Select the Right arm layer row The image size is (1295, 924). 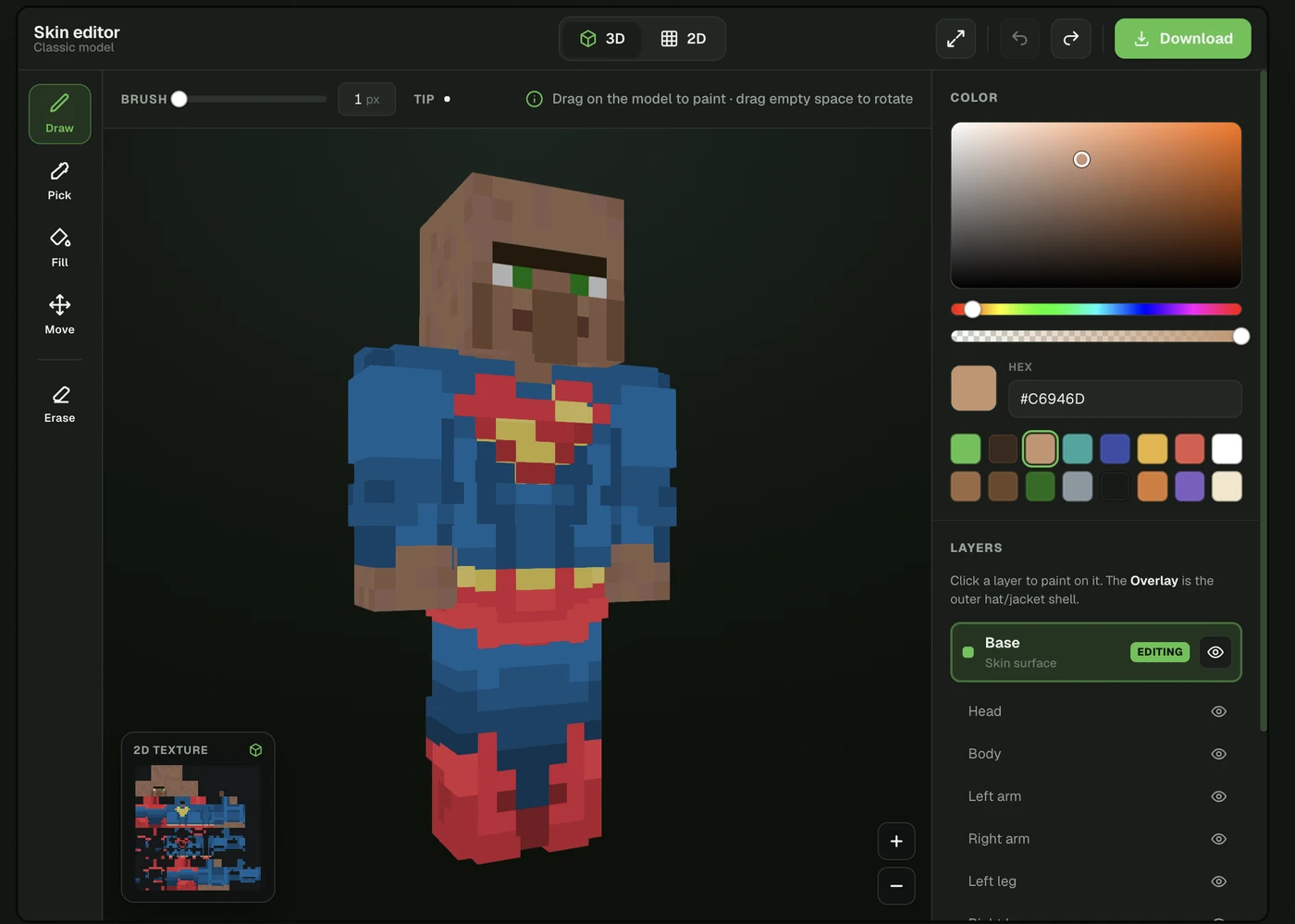tap(1096, 839)
